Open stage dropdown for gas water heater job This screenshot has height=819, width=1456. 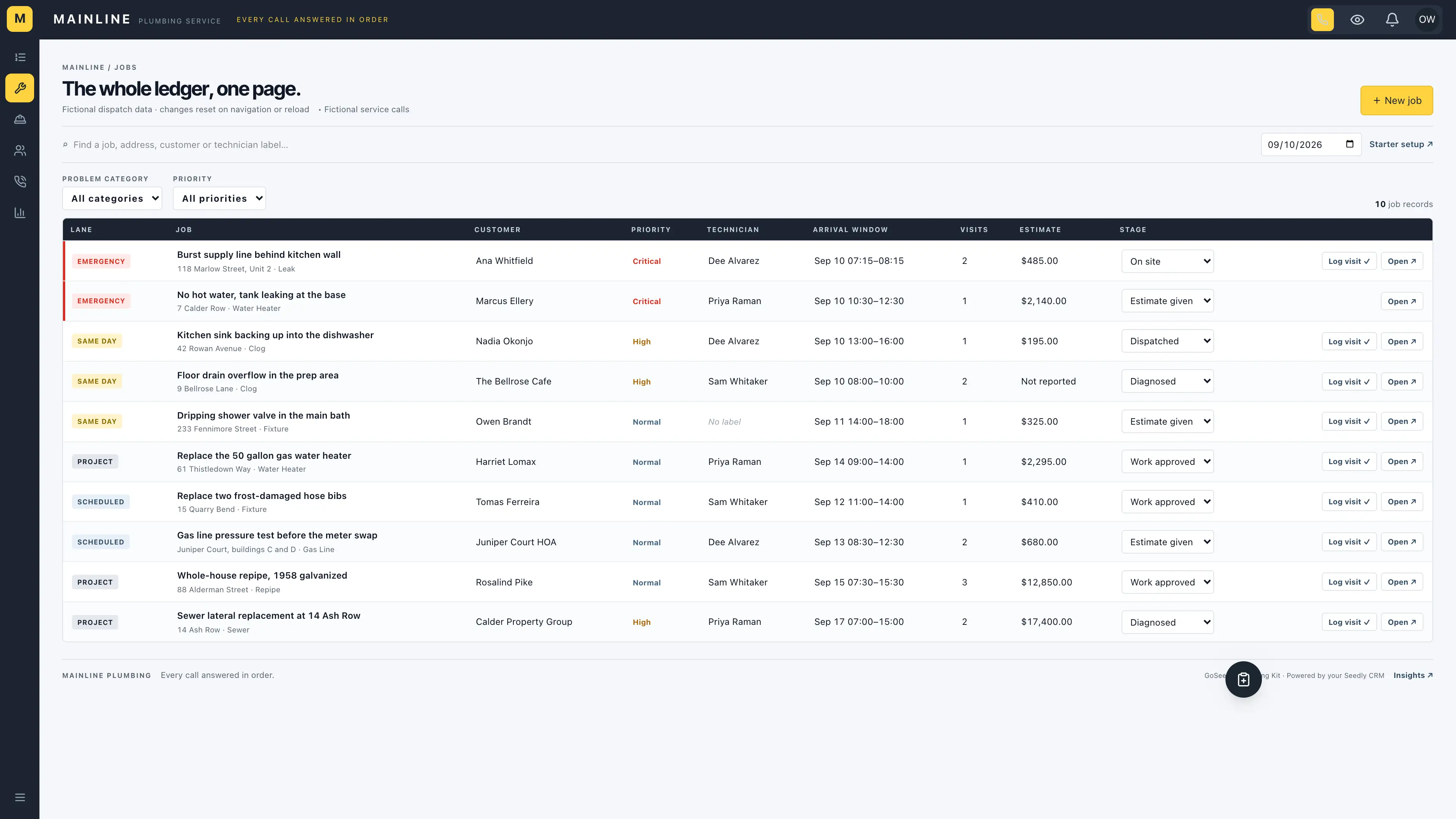(1167, 461)
